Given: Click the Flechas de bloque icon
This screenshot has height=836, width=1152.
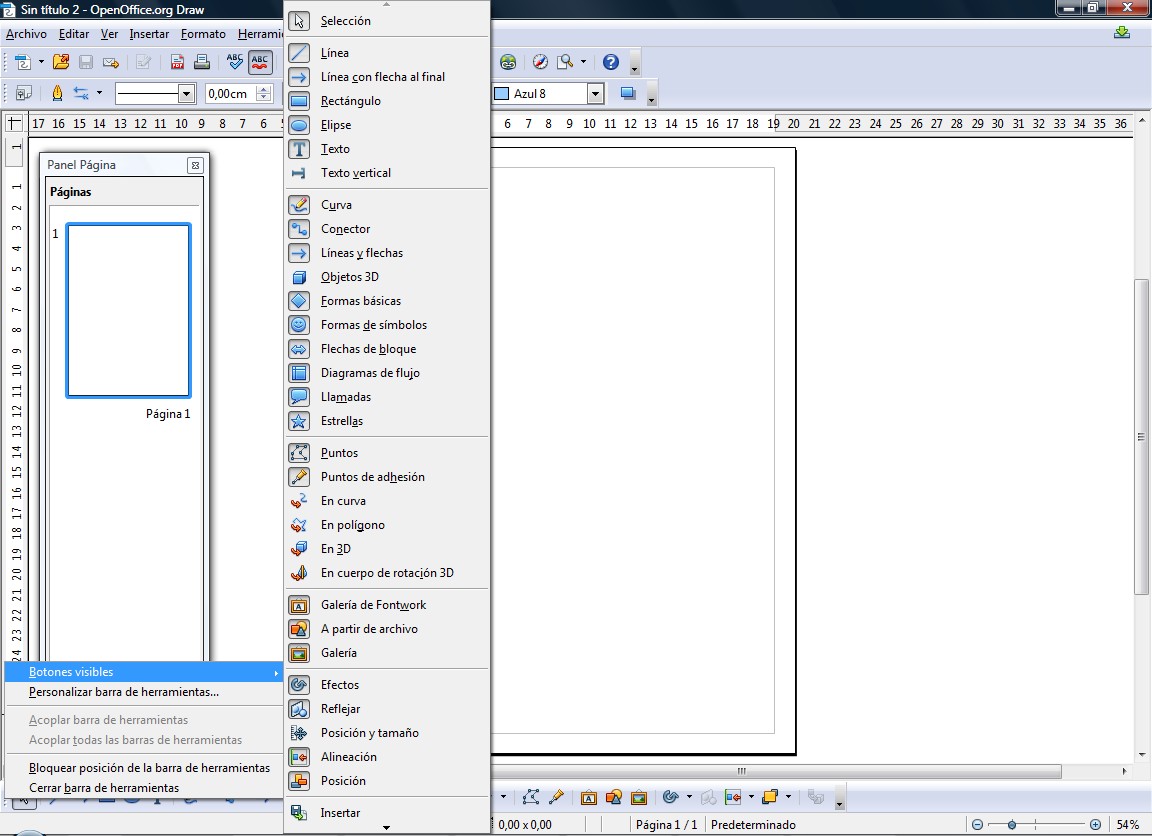Looking at the screenshot, I should click(299, 349).
